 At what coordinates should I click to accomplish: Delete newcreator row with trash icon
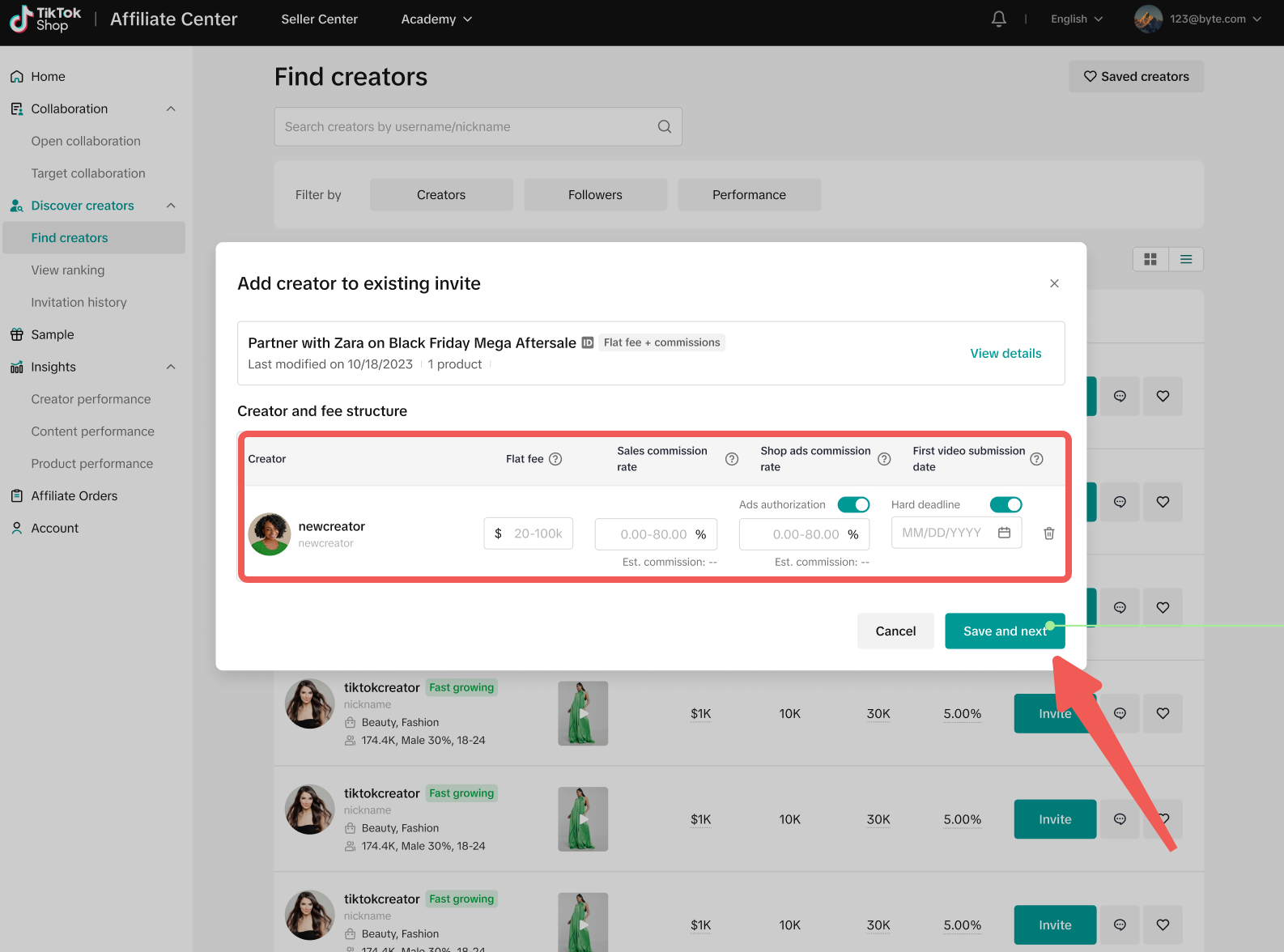(x=1048, y=533)
